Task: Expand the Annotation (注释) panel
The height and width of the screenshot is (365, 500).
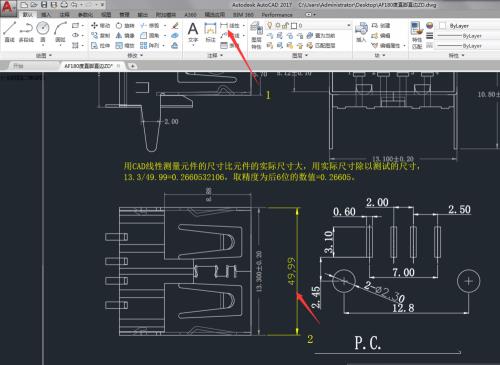Action: [215, 55]
